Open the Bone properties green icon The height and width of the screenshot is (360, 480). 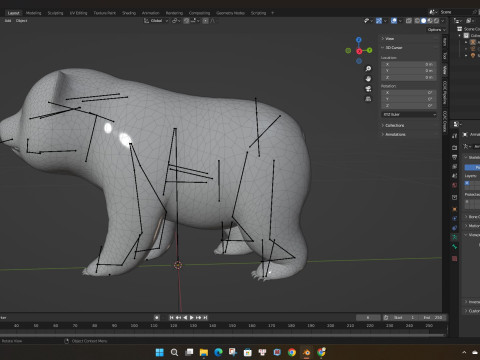pyautogui.click(x=455, y=247)
